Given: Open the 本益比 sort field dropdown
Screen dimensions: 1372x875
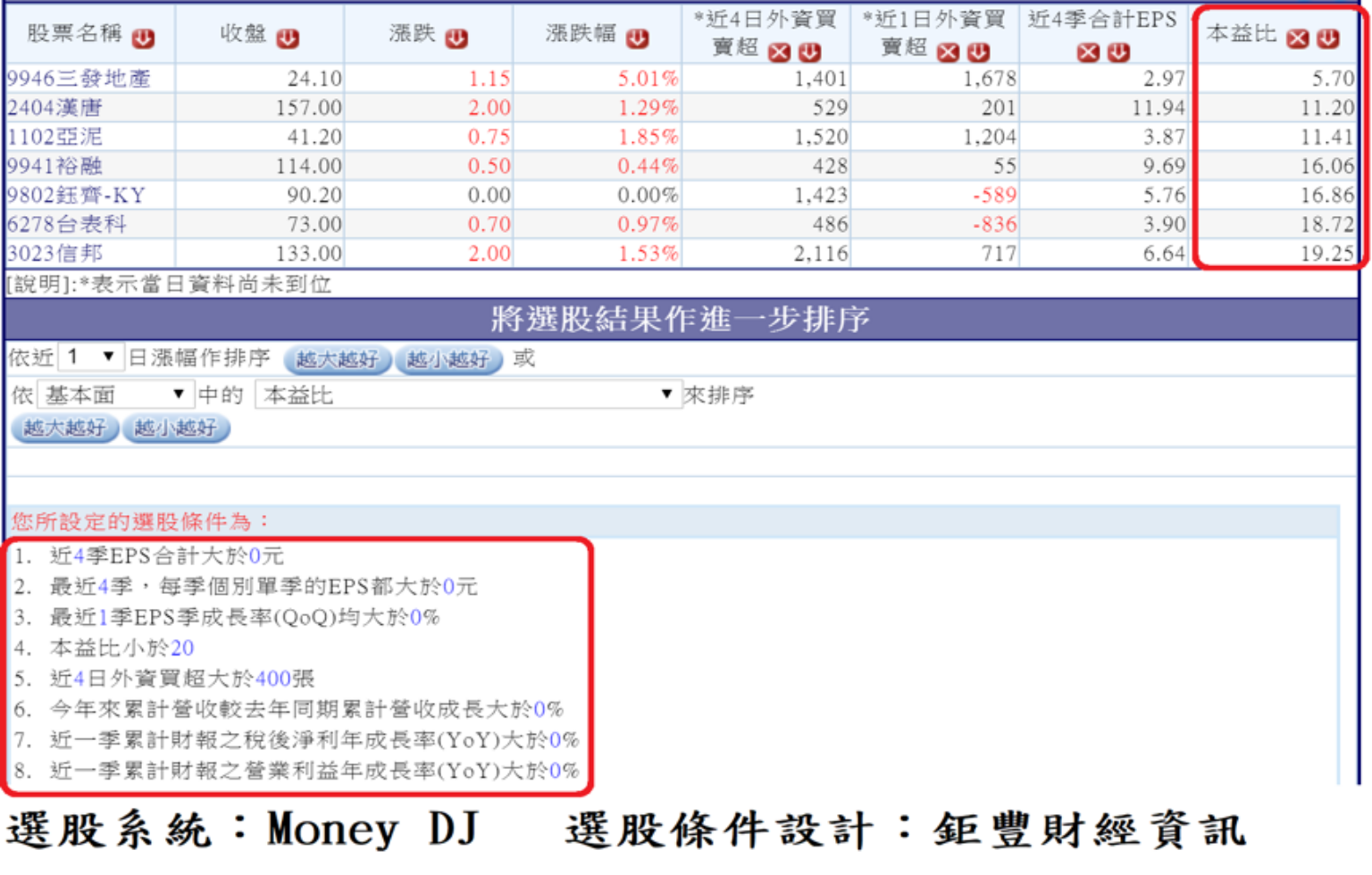Looking at the screenshot, I should [465, 395].
